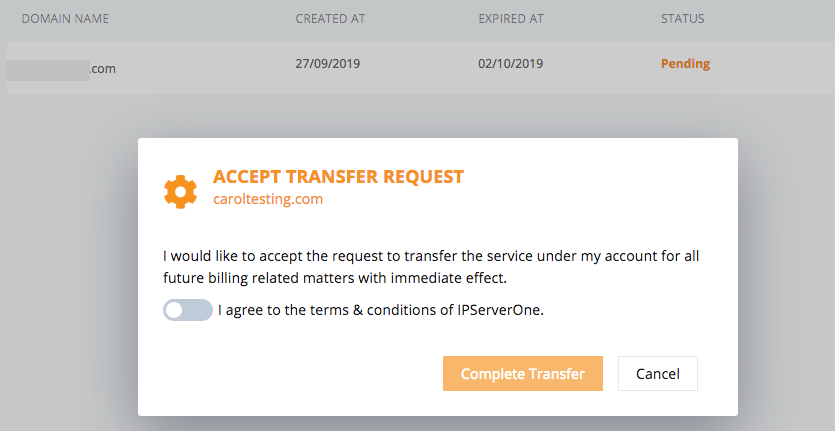Click the 'IPServerOne' word in the agreement label

(499, 310)
